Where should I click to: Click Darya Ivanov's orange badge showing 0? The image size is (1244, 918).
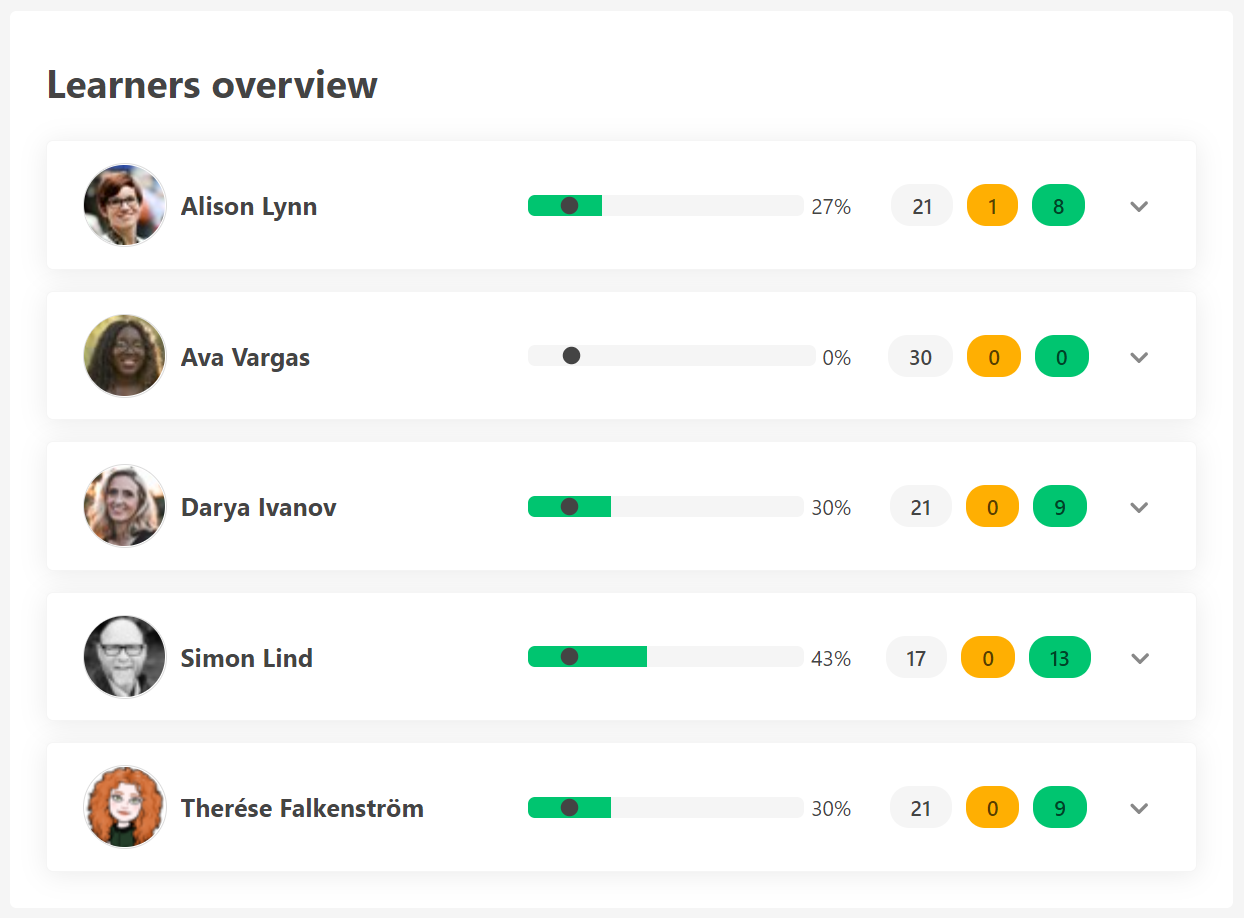click(x=992, y=506)
